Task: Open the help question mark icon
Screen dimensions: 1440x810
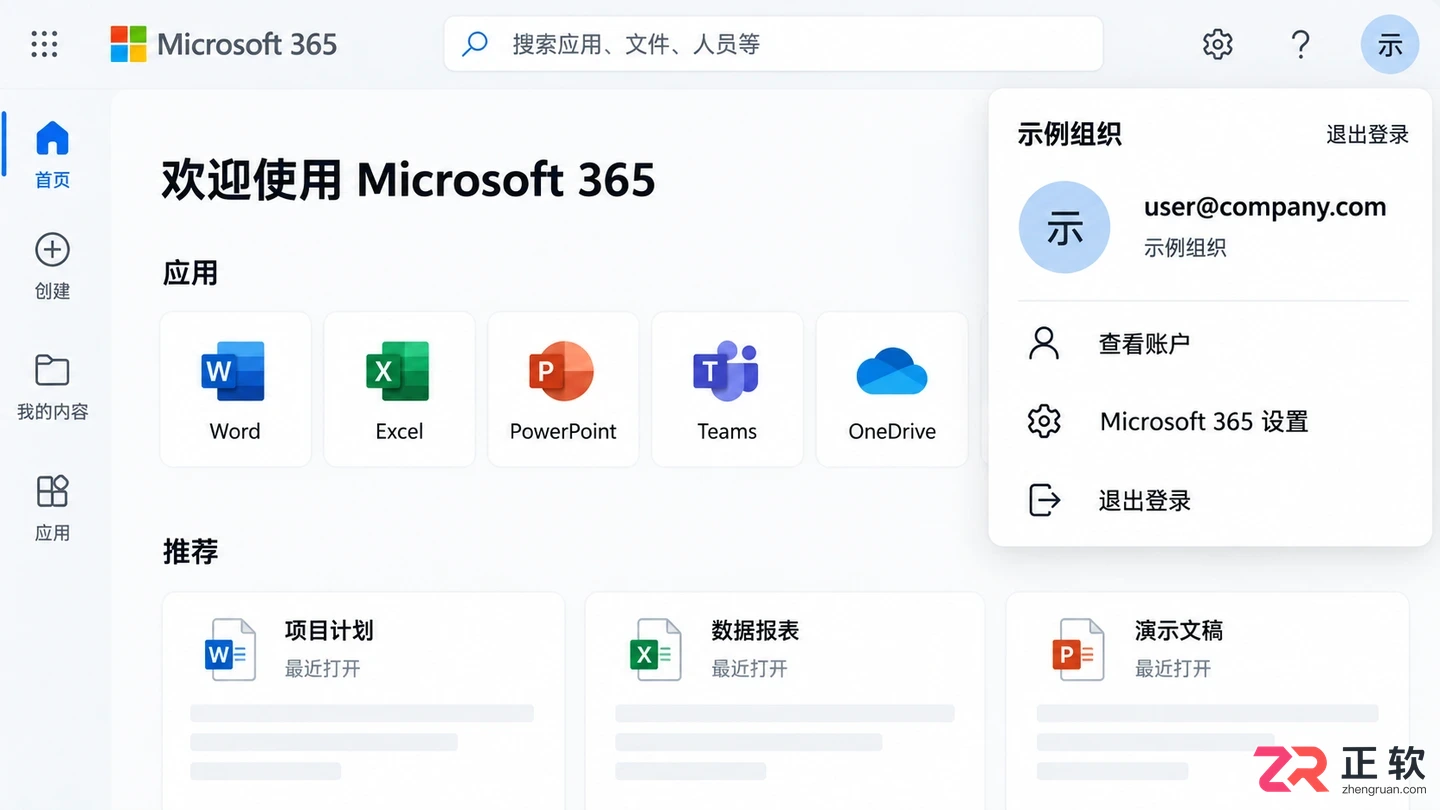Action: [1300, 44]
